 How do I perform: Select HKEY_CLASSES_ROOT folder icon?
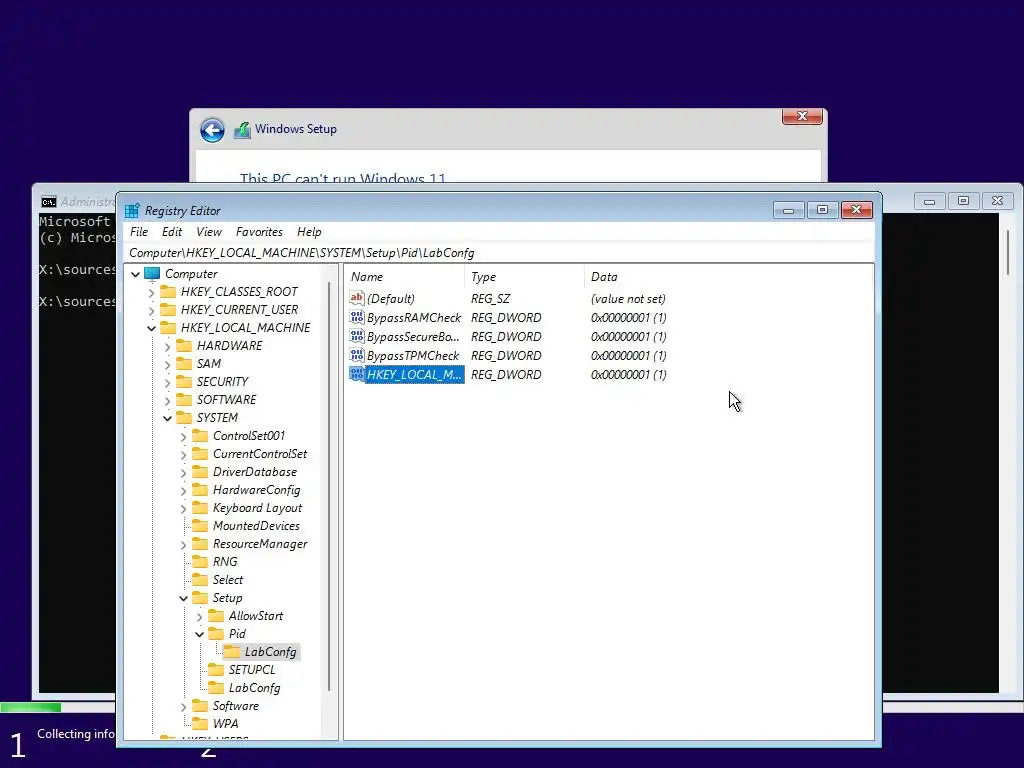168,291
